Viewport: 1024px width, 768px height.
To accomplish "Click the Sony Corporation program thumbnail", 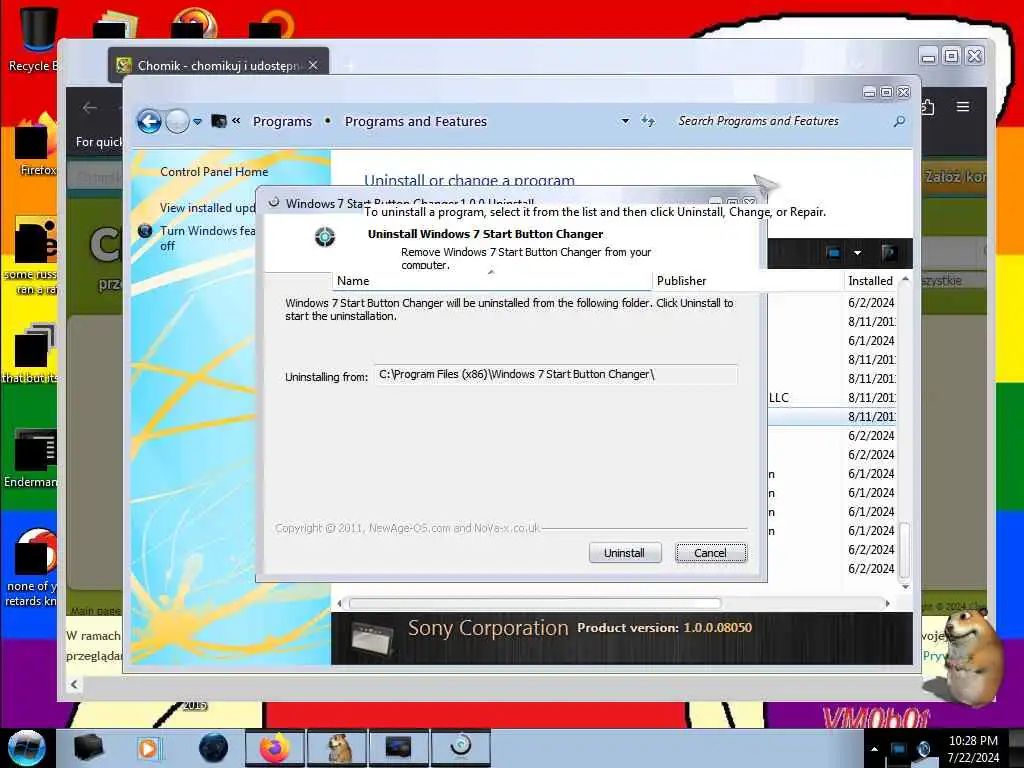I will click(372, 637).
